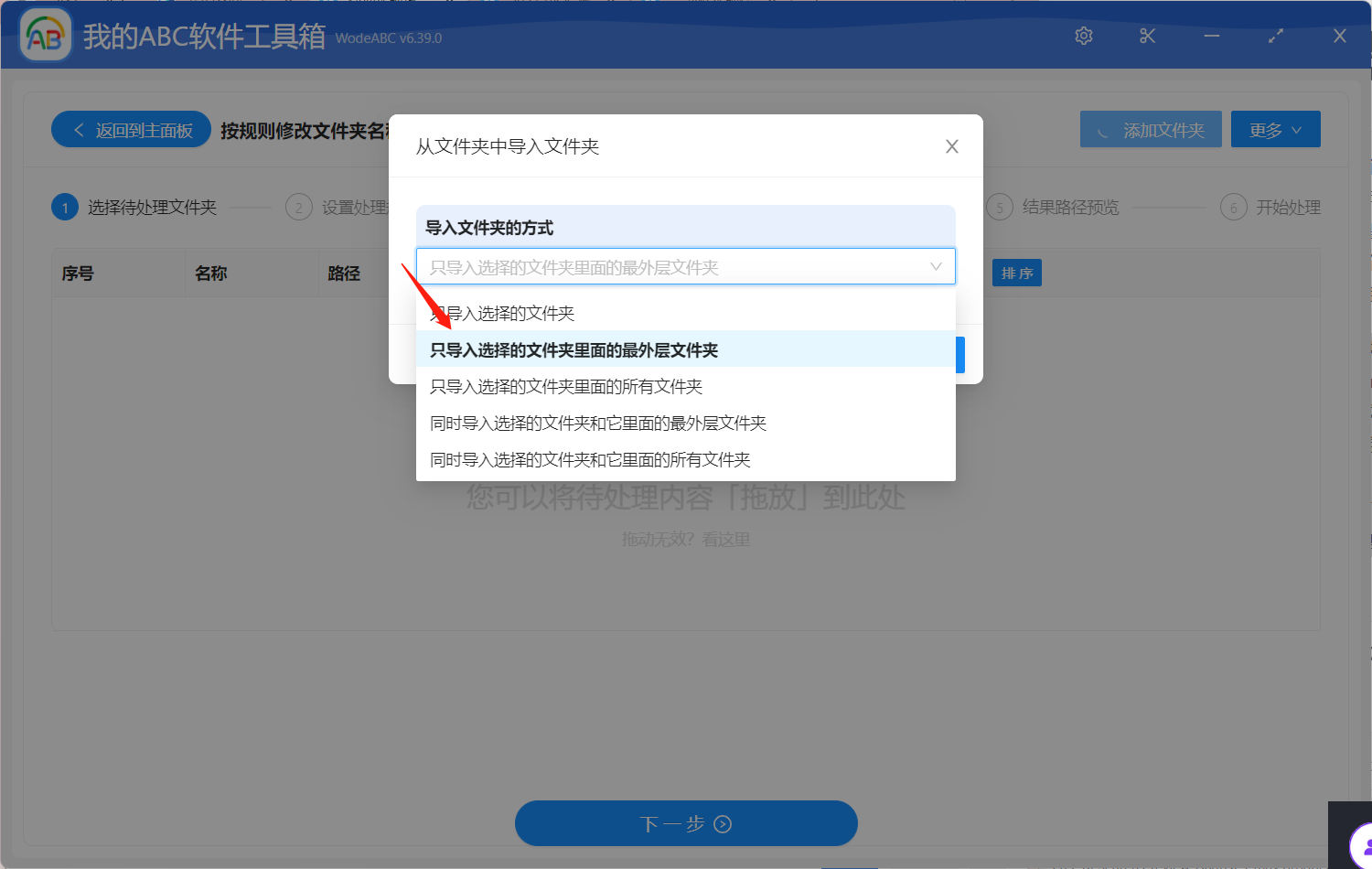The height and width of the screenshot is (869, 1372).
Task: Click the step 6 开始处理 circle
Action: (x=1233, y=207)
